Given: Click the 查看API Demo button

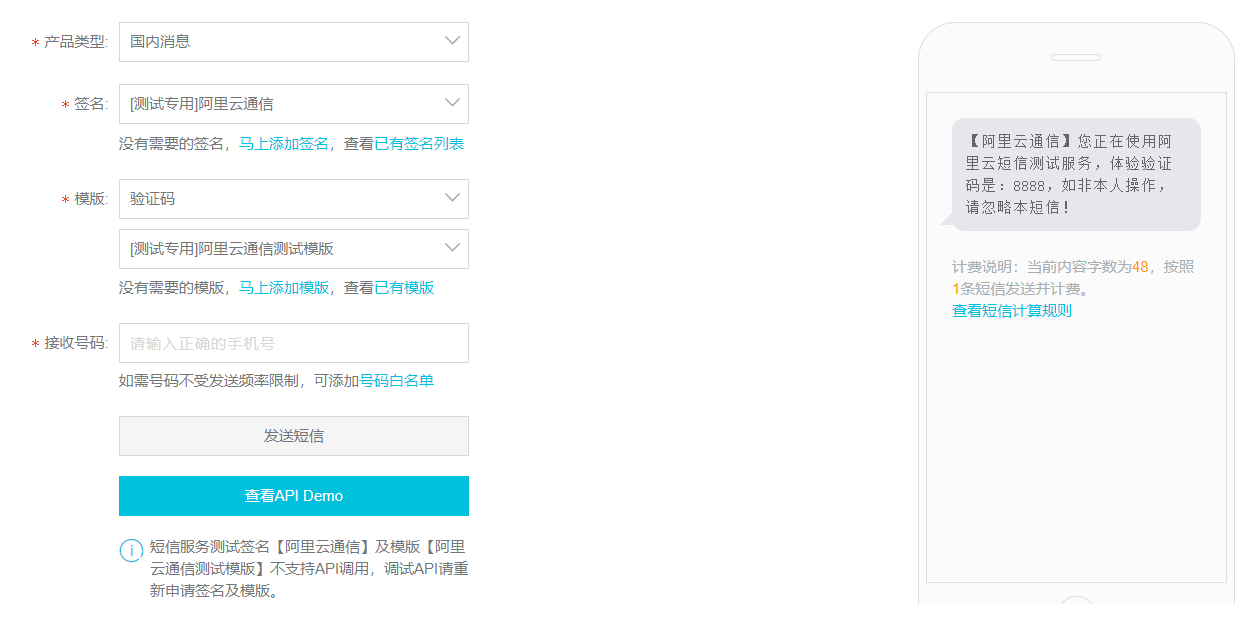Looking at the screenshot, I should pyautogui.click(x=293, y=496).
